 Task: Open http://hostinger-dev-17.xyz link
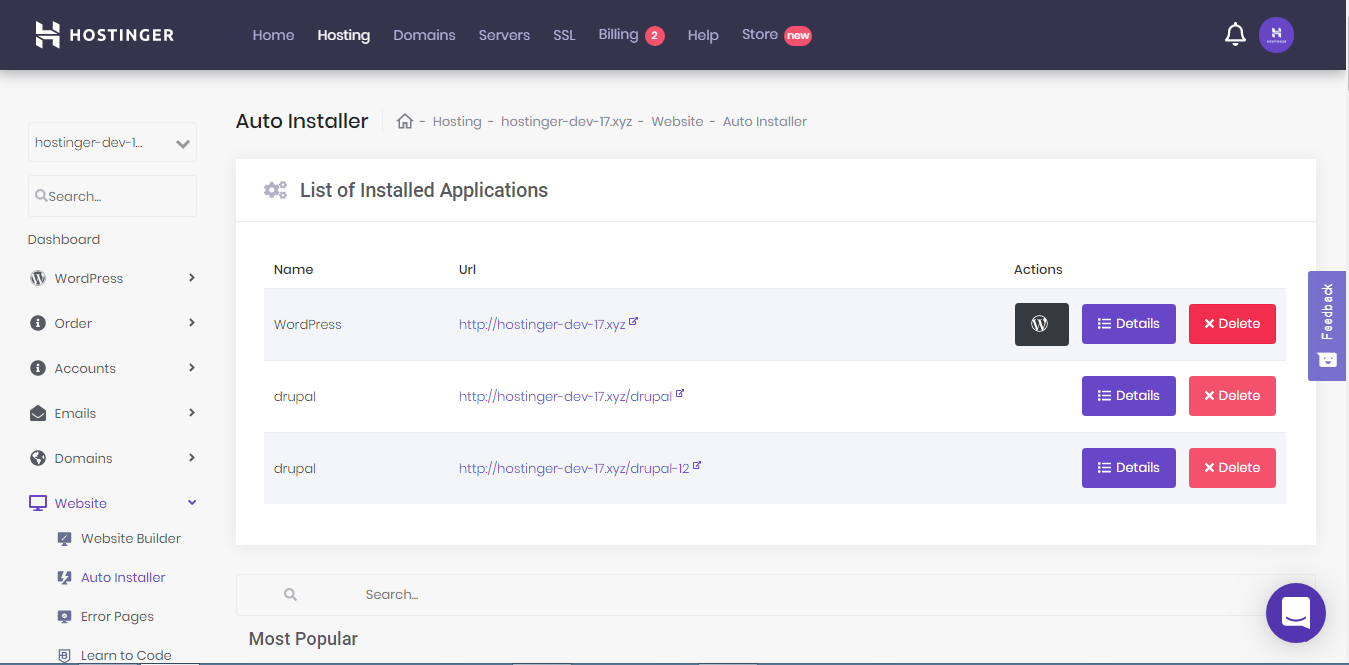542,325
